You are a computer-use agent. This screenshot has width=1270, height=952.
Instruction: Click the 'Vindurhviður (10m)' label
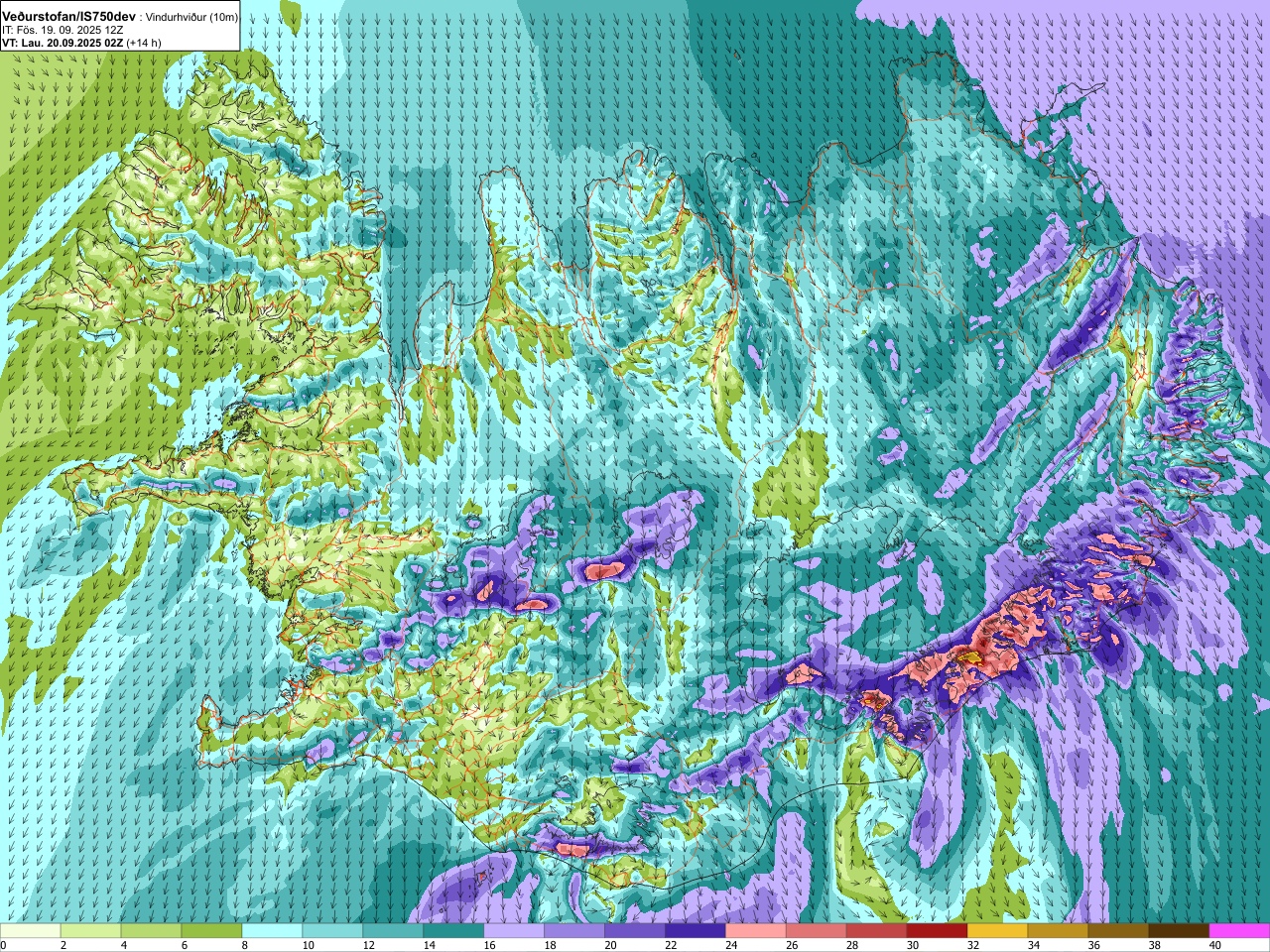[191, 17]
